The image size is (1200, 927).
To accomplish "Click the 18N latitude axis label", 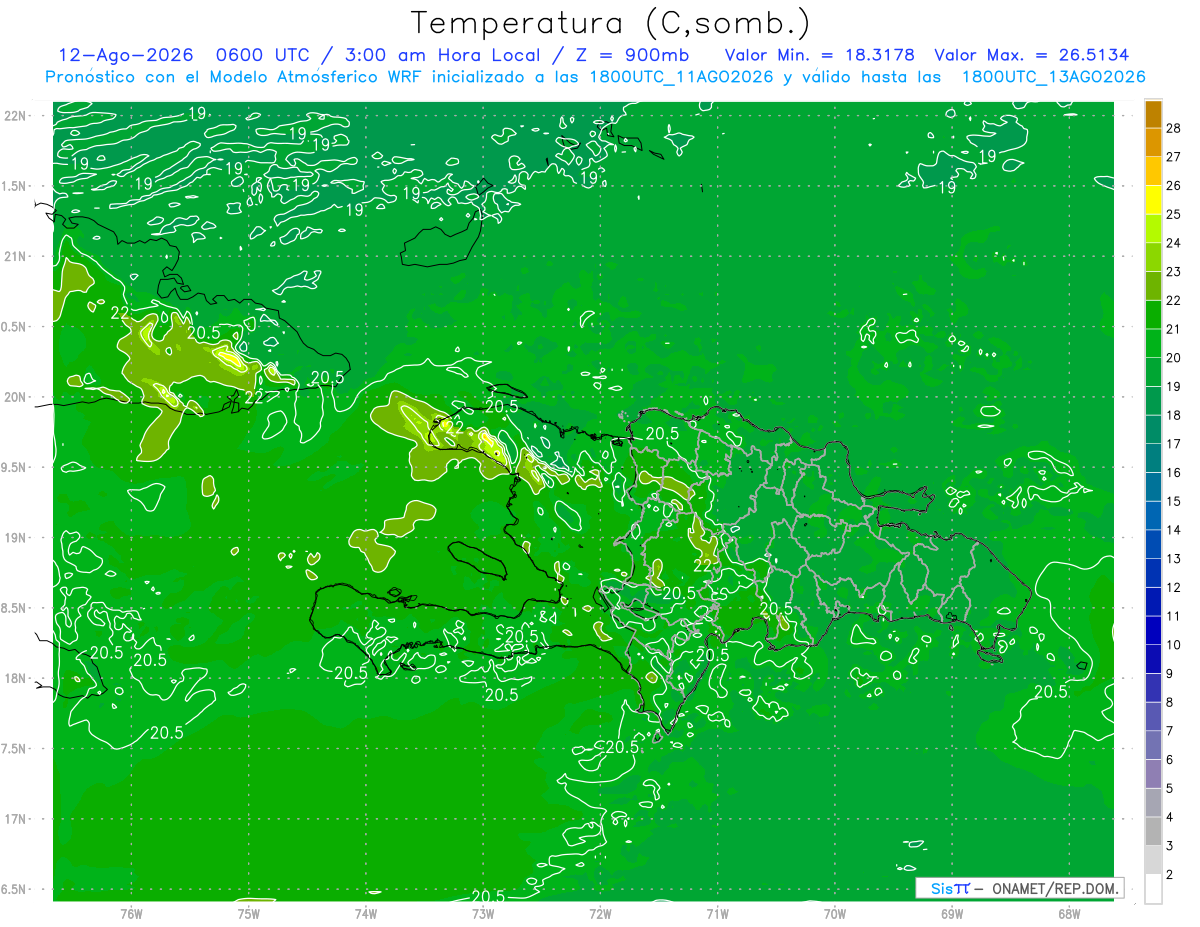I will tap(15, 678).
